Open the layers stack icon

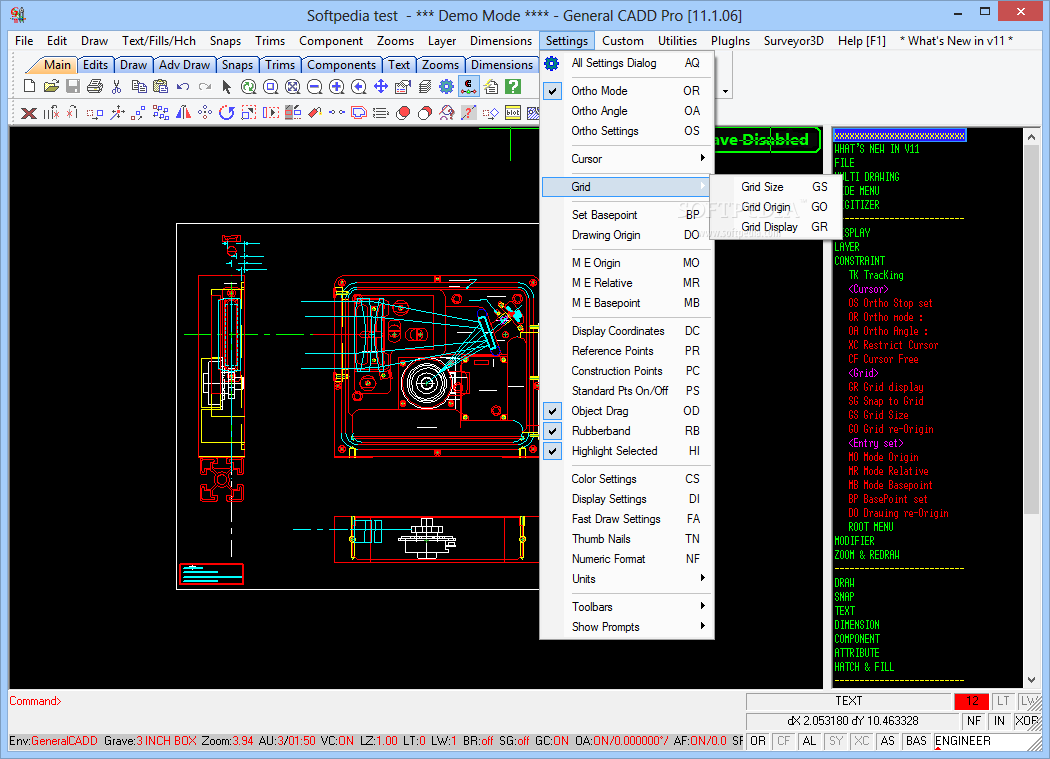pos(425,86)
